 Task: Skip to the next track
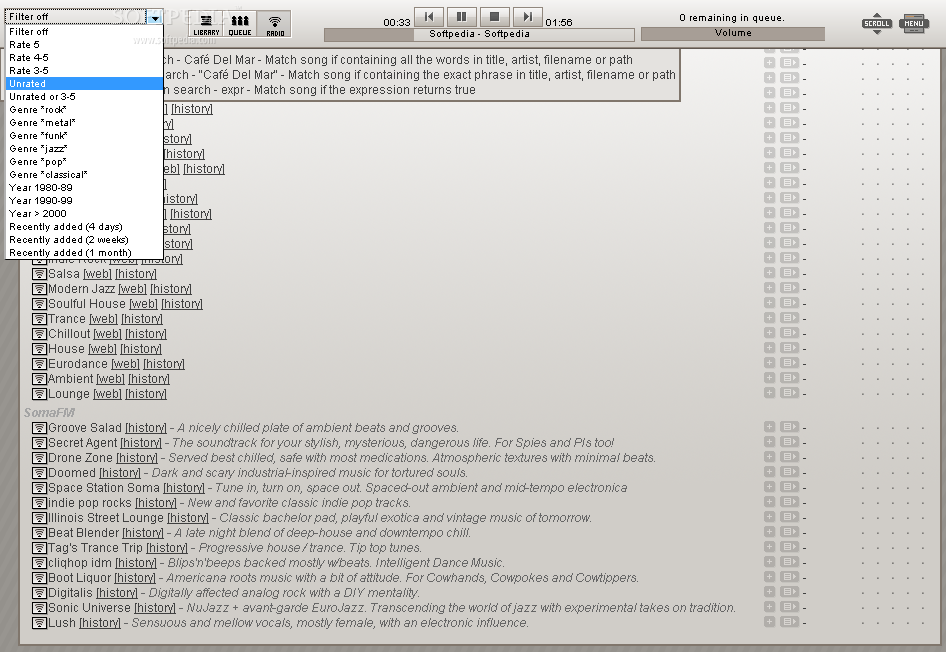(527, 17)
